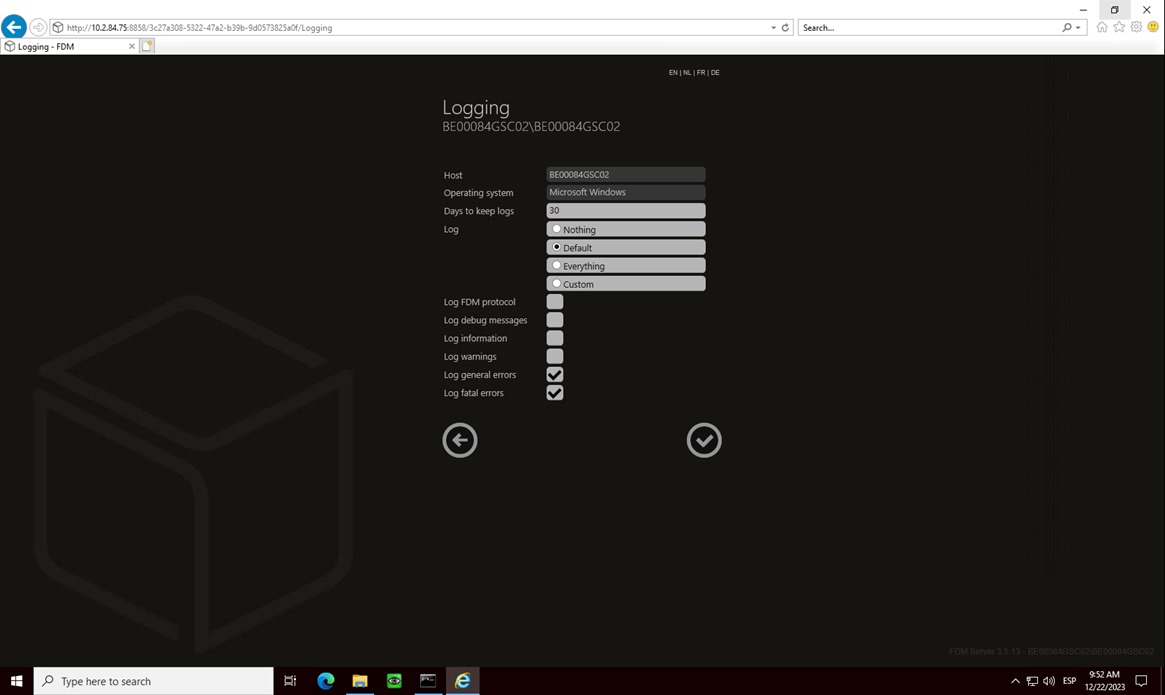This screenshot has height=695, width=1165.
Task: Select the Custom log option
Action: (556, 283)
